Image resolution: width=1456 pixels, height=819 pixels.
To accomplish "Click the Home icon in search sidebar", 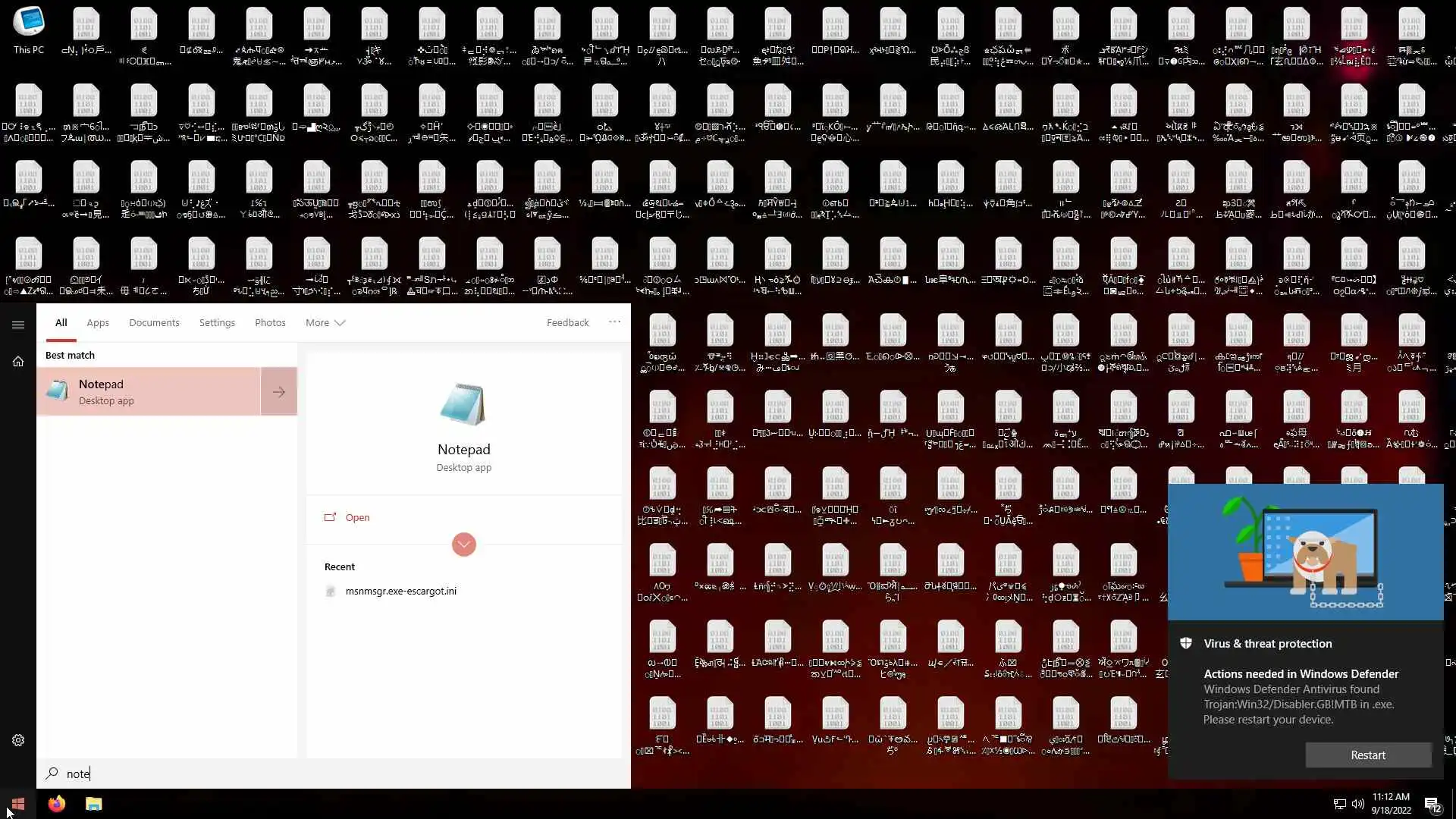I will coord(18,362).
